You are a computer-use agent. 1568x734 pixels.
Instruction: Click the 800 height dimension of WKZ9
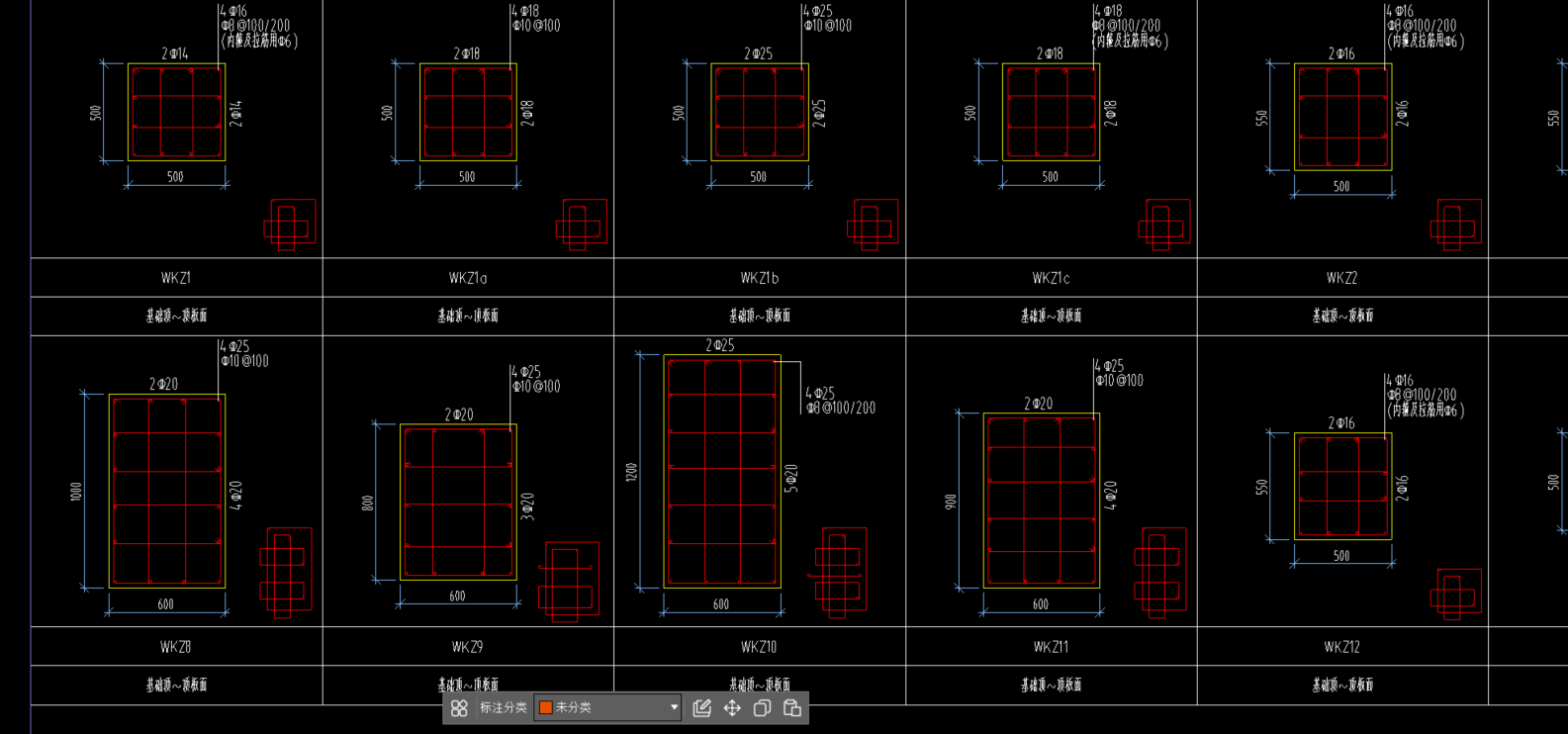[x=368, y=504]
